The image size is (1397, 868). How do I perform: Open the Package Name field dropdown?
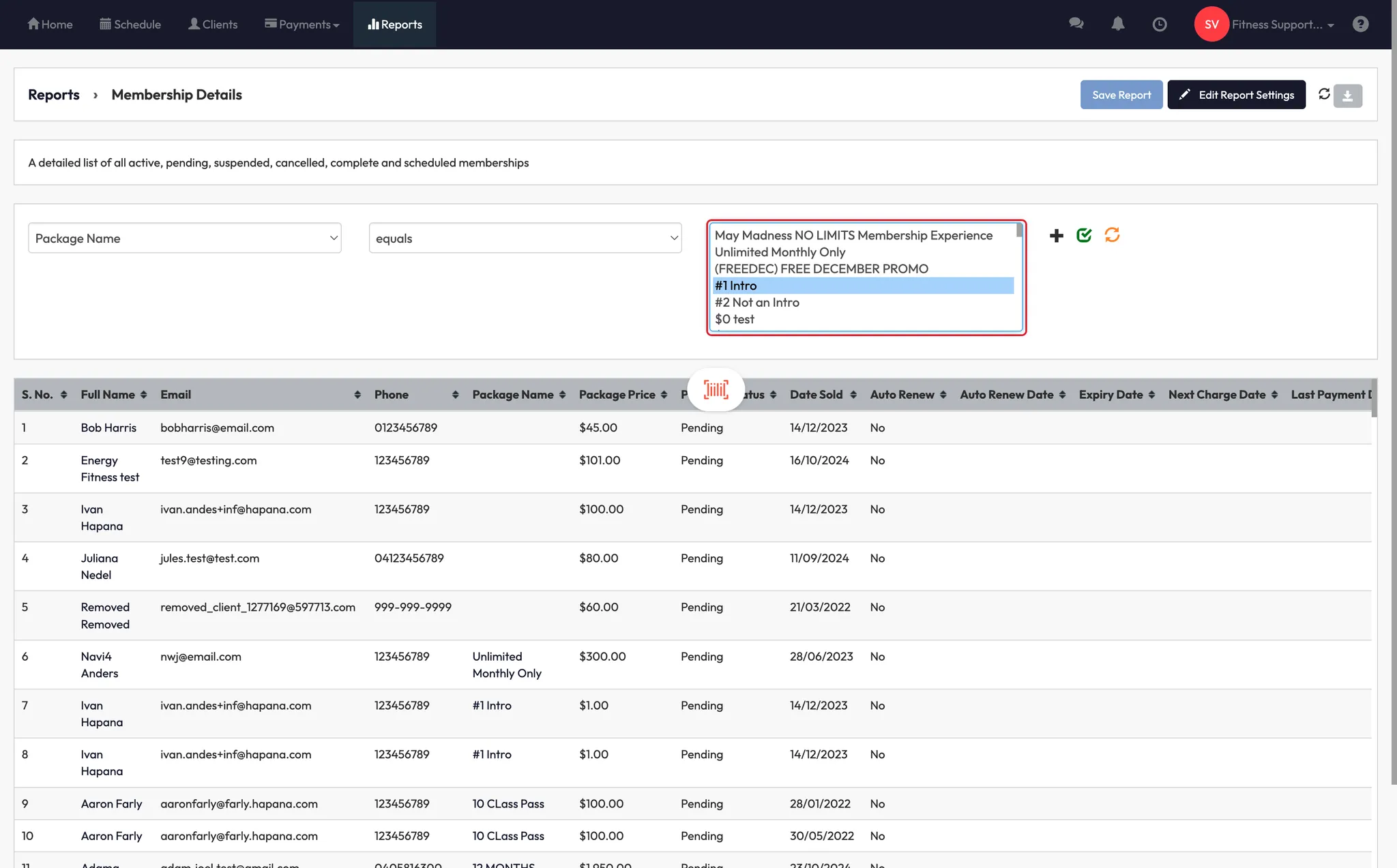click(x=184, y=238)
